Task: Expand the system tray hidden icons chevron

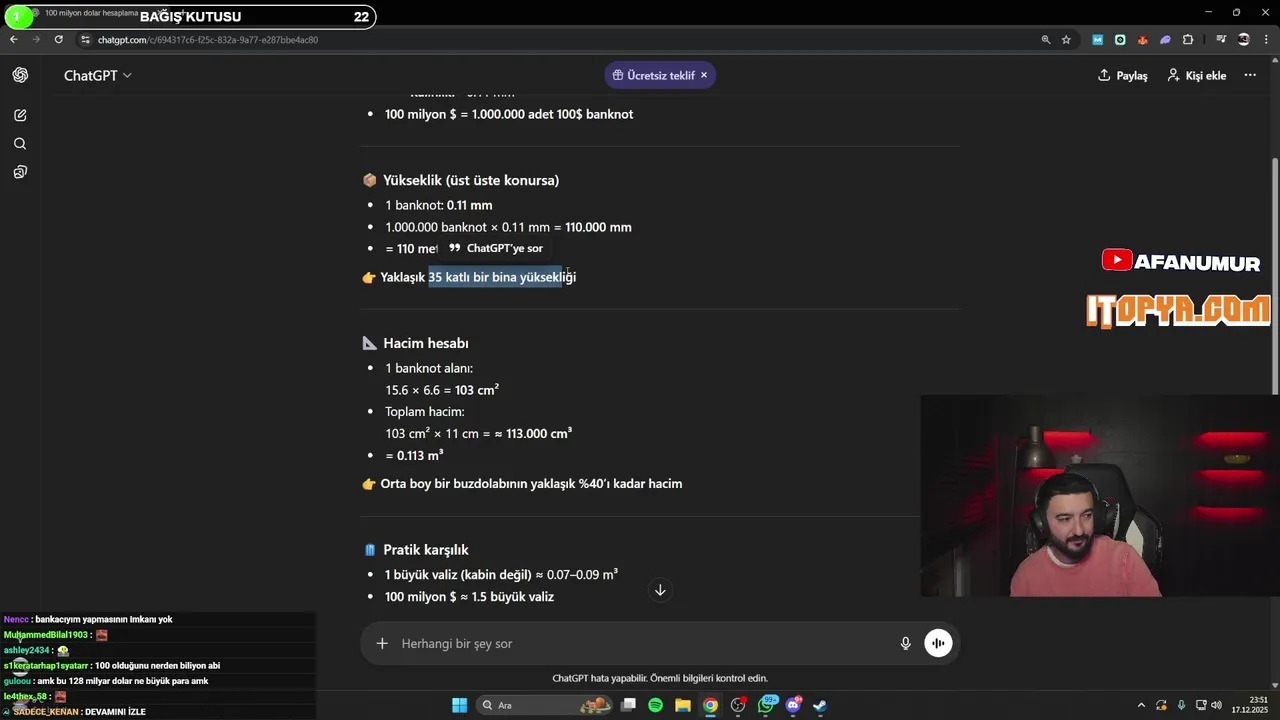Action: [1141, 705]
